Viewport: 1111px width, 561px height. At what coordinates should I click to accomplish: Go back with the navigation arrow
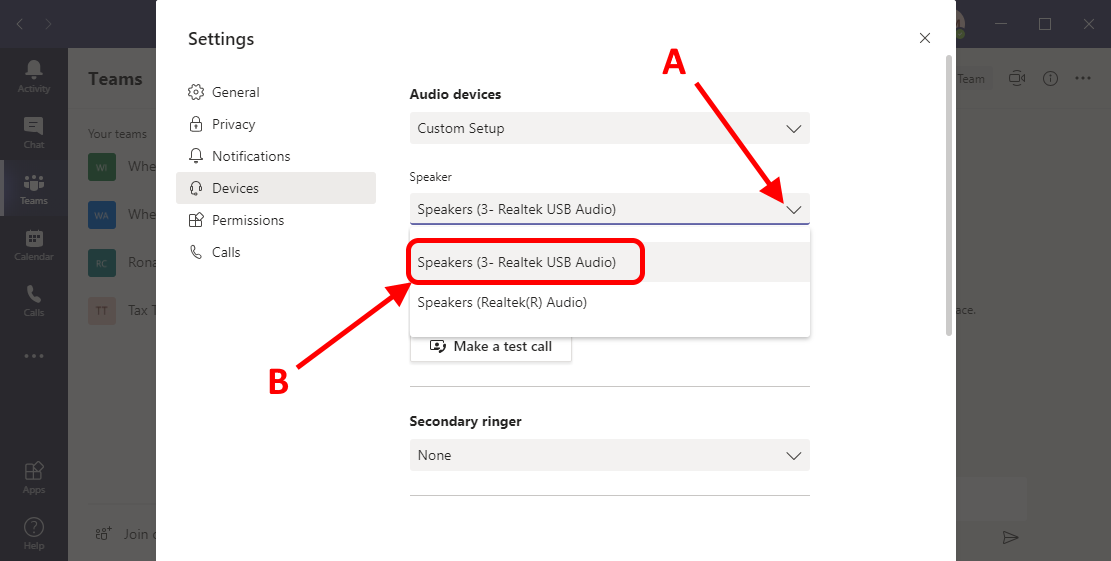tap(20, 24)
